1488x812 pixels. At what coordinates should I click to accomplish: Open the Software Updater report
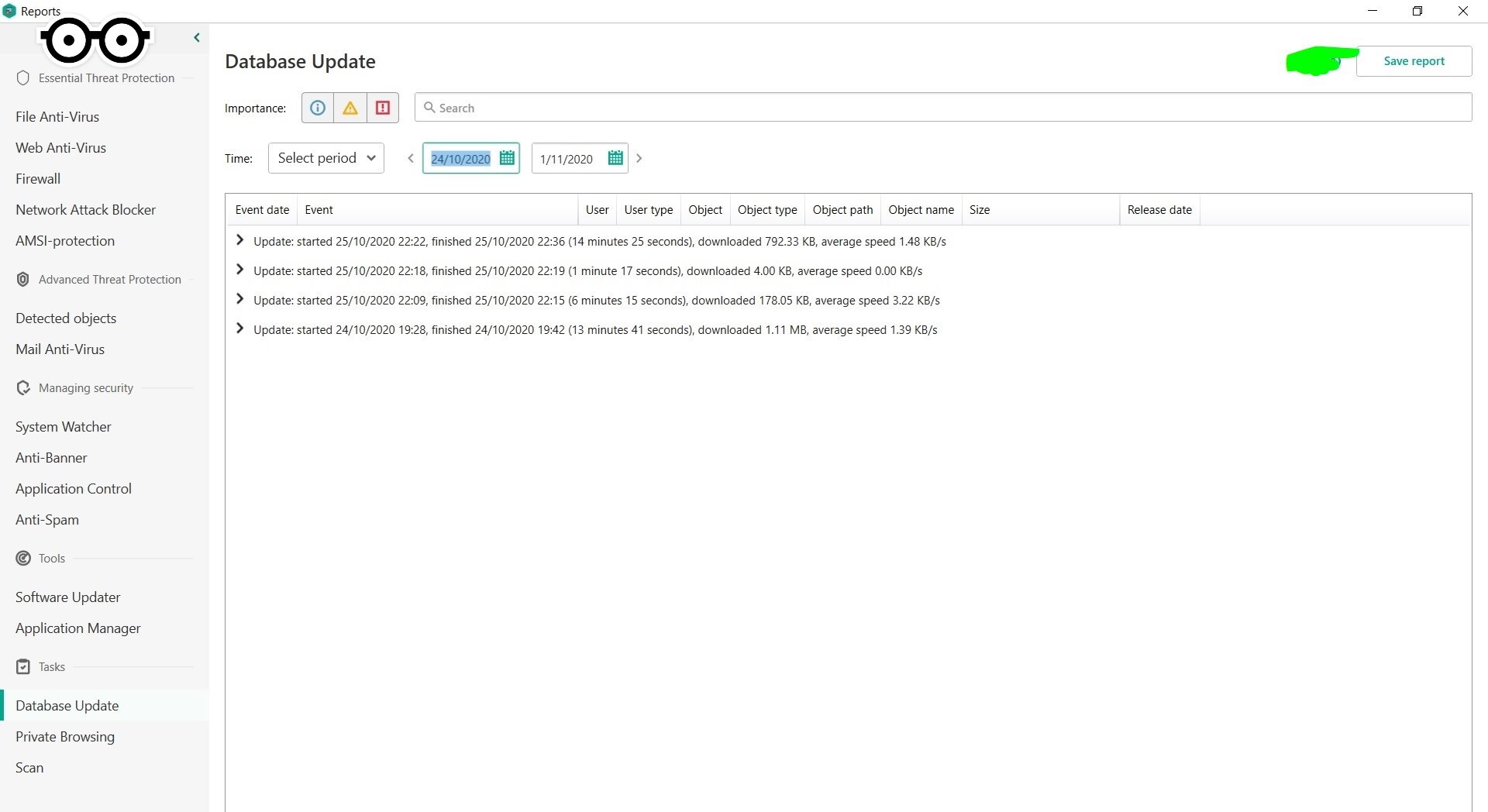[x=68, y=597]
